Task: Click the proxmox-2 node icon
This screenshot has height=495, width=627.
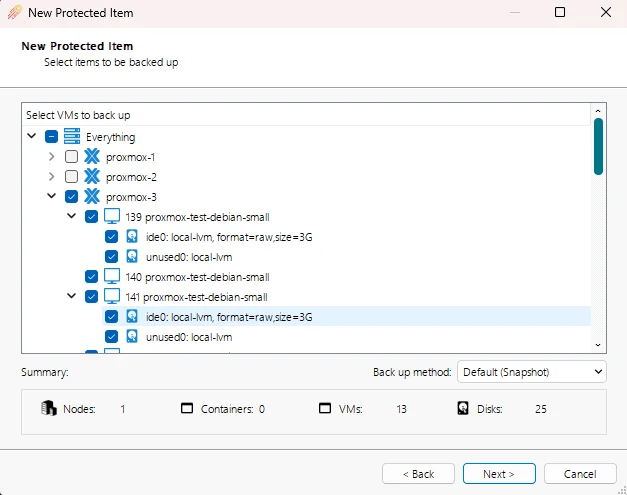Action: pos(92,176)
